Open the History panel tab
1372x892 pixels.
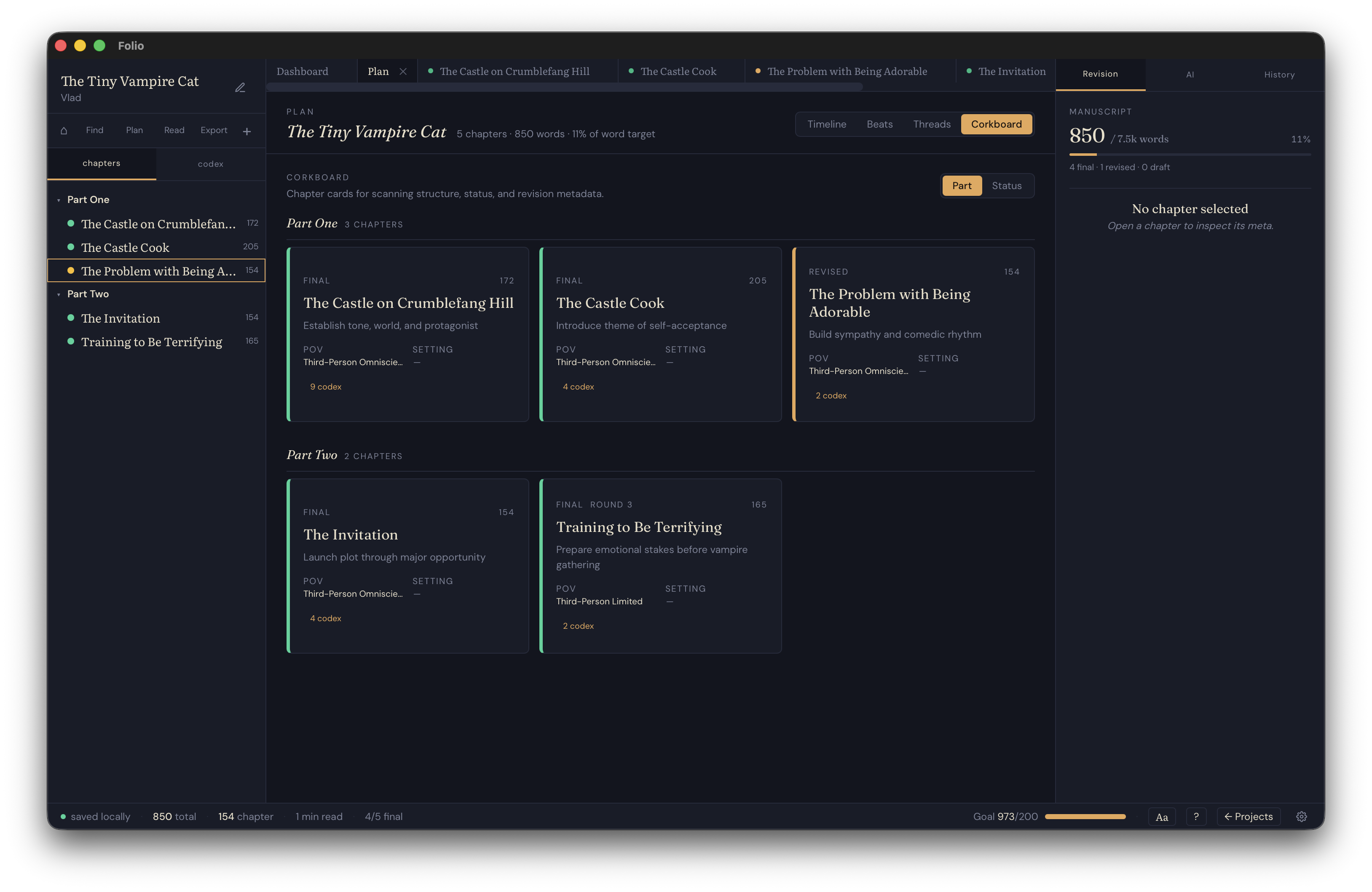[1279, 74]
